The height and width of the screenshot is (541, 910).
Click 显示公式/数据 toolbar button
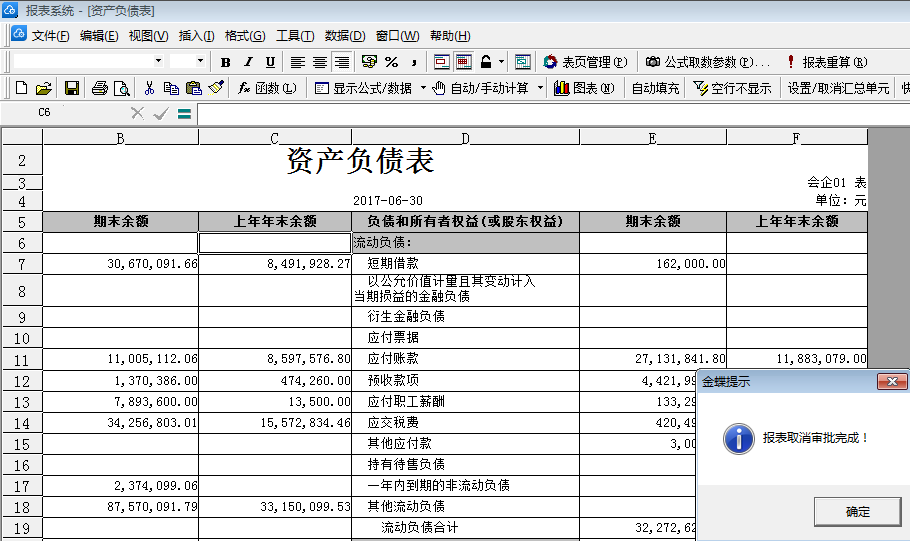[364, 88]
